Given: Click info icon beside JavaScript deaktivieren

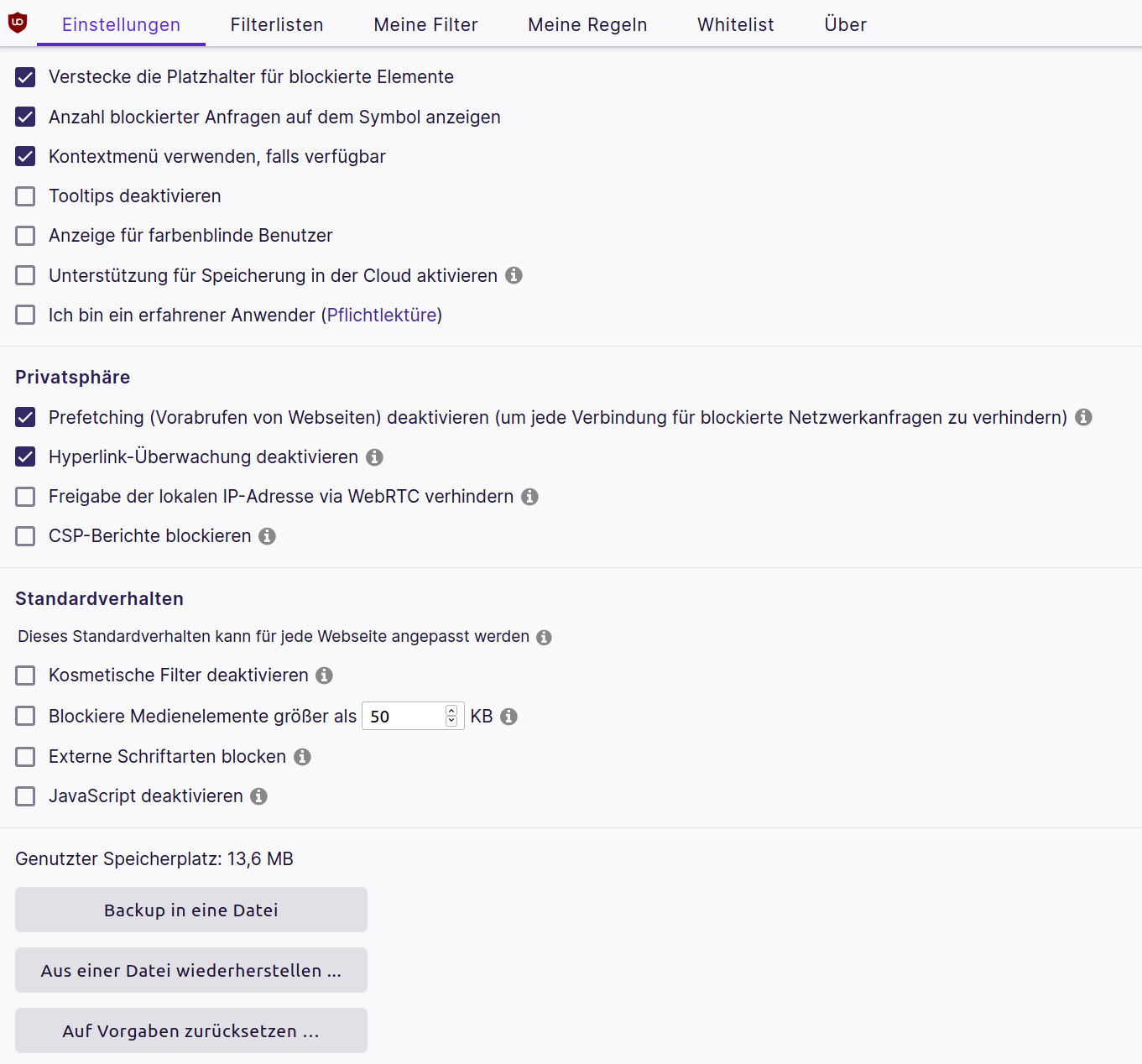Looking at the screenshot, I should 259,796.
